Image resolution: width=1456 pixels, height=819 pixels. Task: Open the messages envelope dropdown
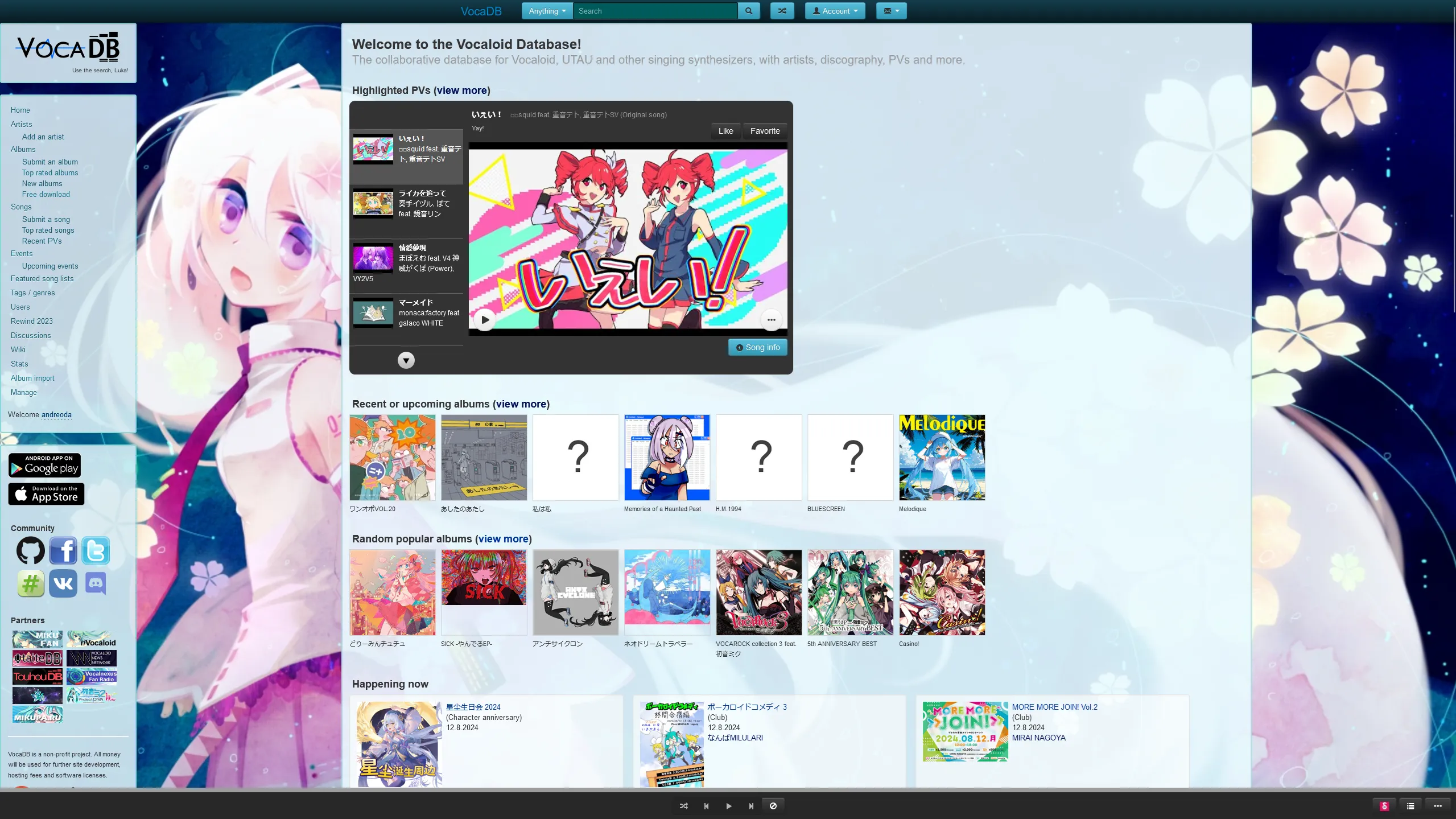(x=891, y=11)
